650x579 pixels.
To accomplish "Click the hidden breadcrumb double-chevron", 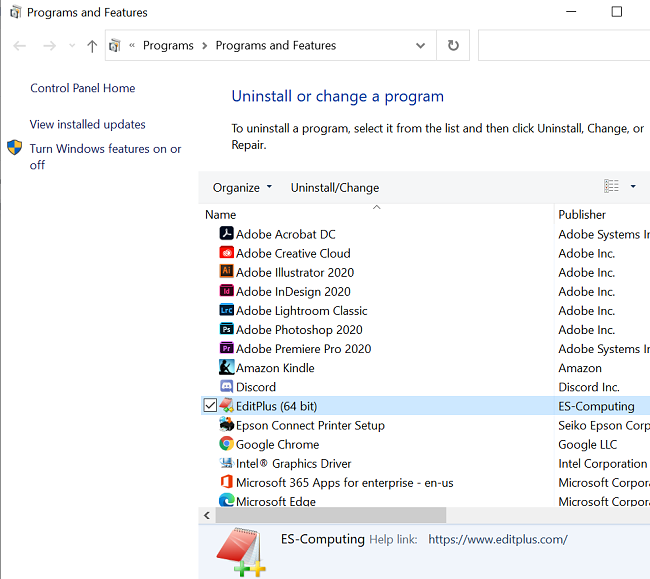I will (x=132, y=45).
